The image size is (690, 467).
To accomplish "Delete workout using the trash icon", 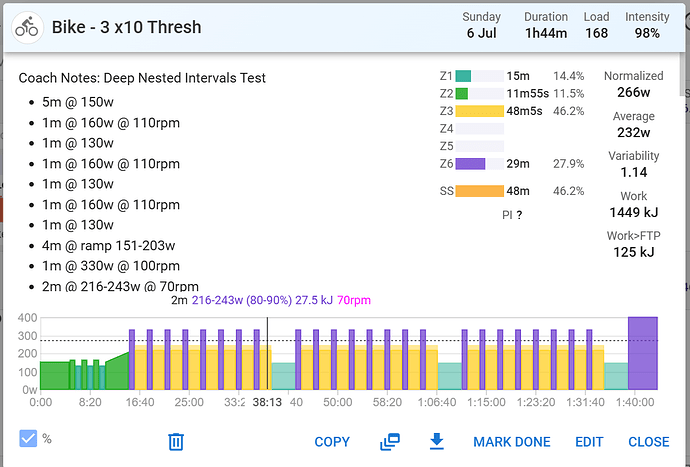I will point(176,441).
